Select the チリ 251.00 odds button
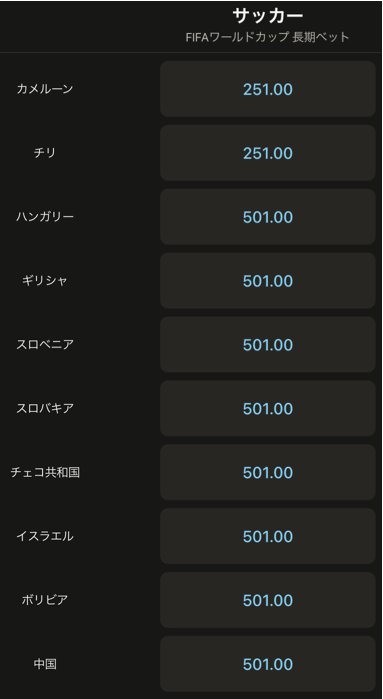This screenshot has height=699, width=383. click(268, 153)
